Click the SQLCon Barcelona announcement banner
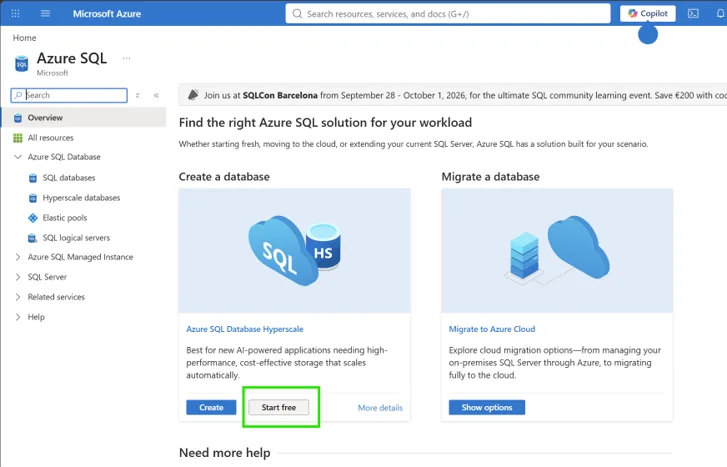This screenshot has height=467, width=727. click(453, 95)
